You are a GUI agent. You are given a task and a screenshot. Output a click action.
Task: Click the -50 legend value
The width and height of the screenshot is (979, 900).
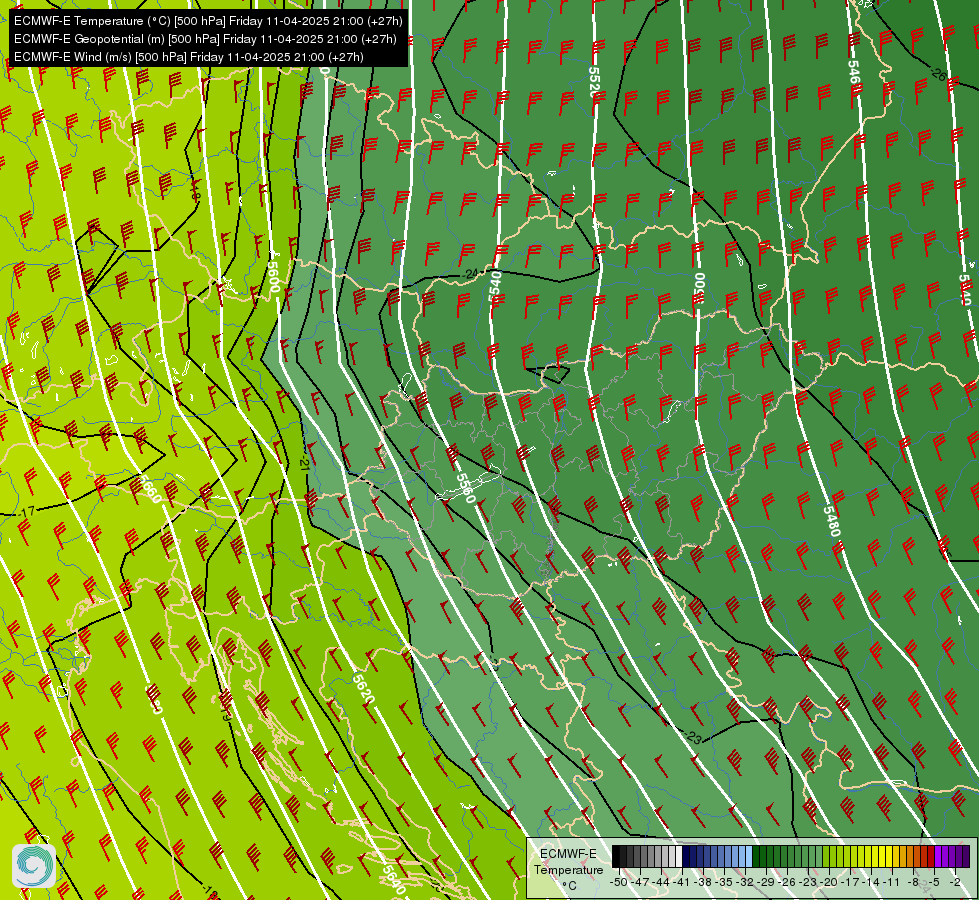pos(619,882)
